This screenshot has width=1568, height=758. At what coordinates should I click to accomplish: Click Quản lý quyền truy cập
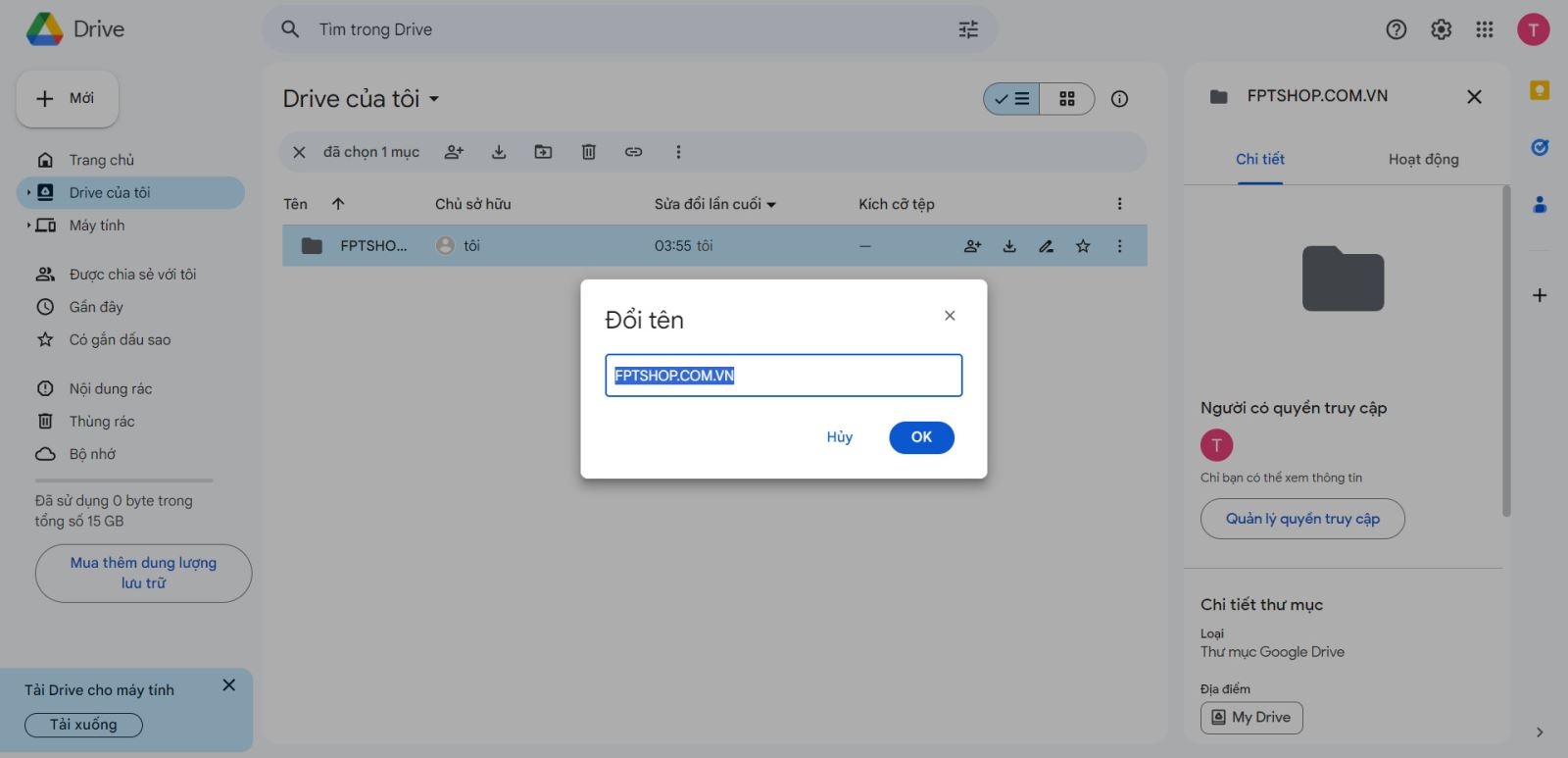(1302, 519)
